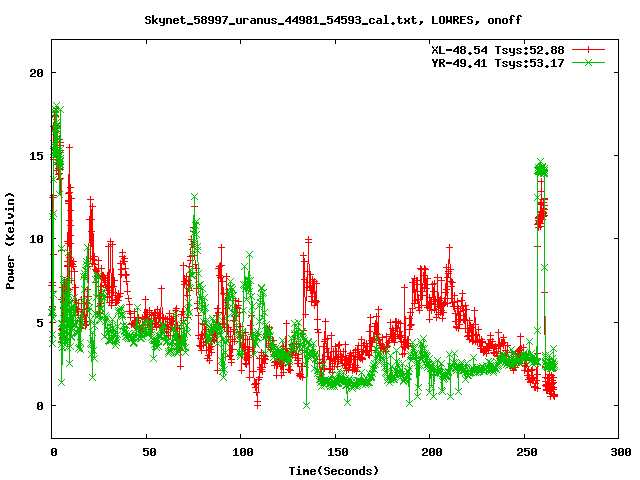Click the y-axis tick label 5
This screenshot has width=640, height=480.
coord(40,323)
